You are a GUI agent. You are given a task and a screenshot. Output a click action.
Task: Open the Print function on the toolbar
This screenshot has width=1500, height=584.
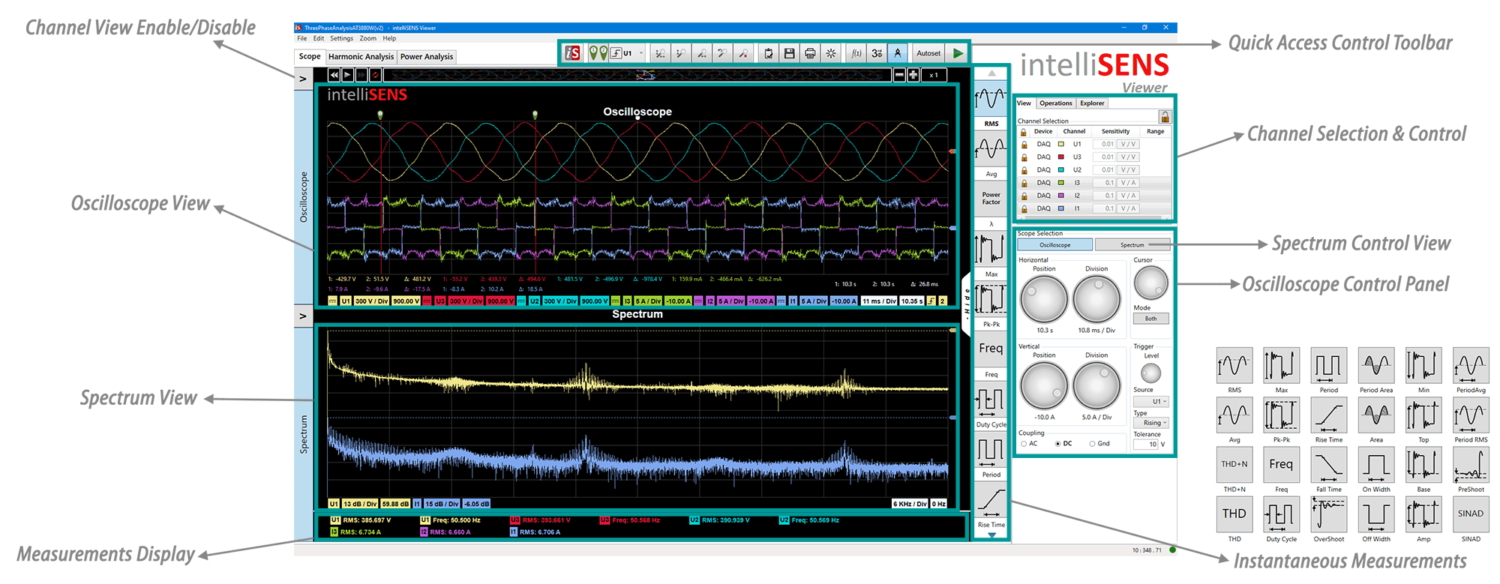(x=811, y=53)
